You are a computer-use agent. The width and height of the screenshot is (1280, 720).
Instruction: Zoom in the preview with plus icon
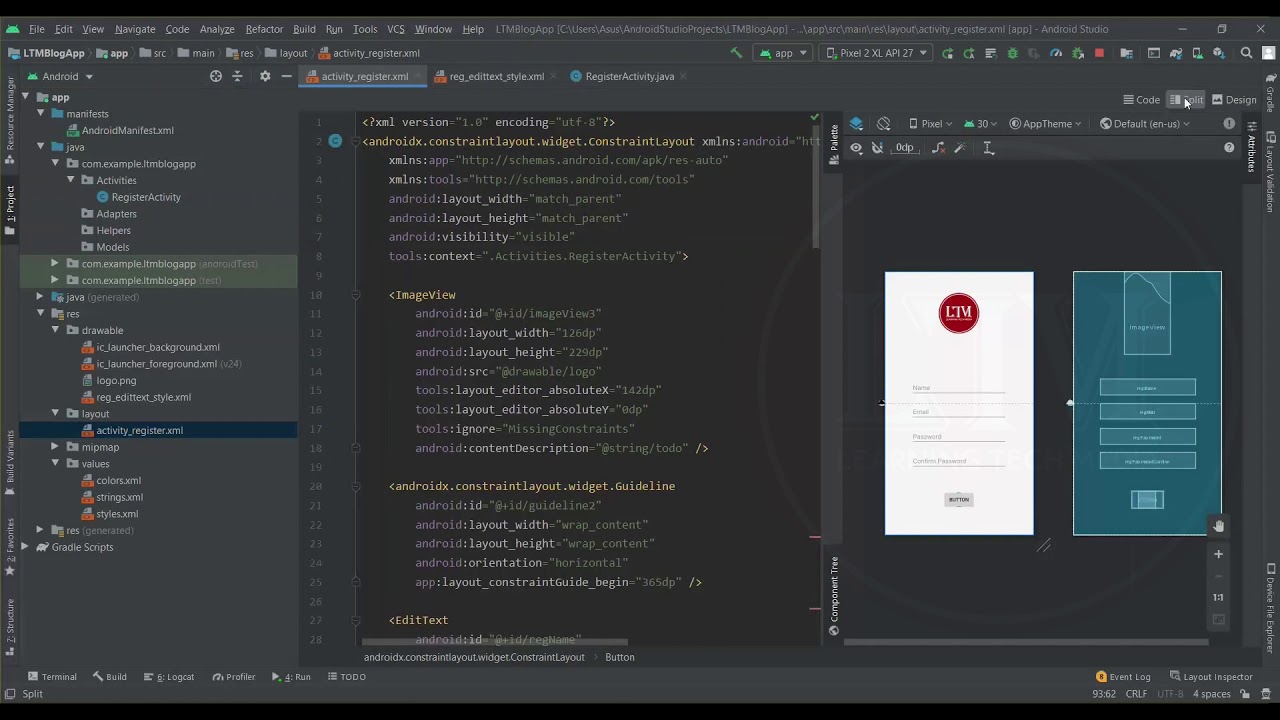coord(1218,554)
